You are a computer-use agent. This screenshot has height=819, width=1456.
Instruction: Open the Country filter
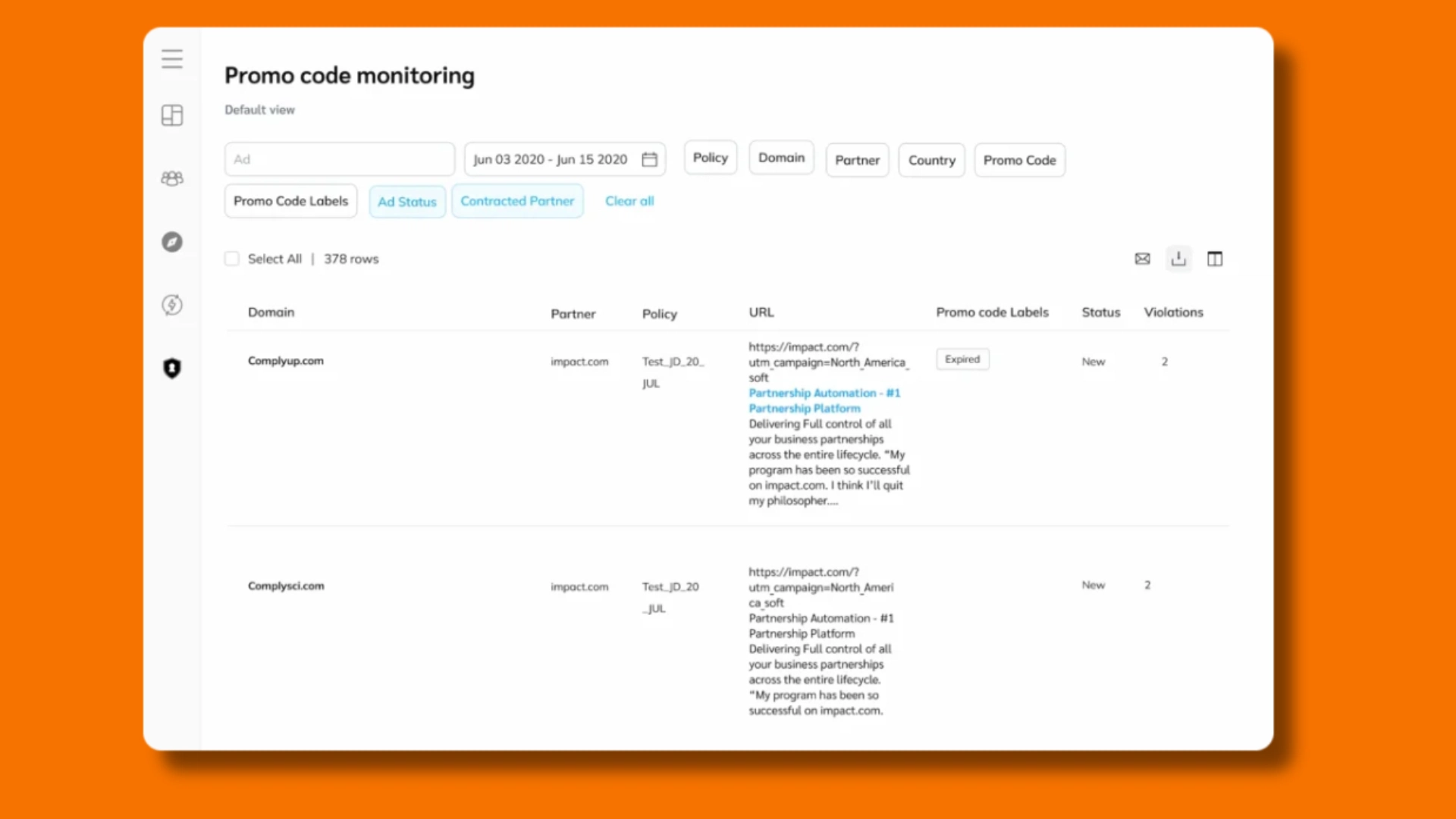pos(931,160)
